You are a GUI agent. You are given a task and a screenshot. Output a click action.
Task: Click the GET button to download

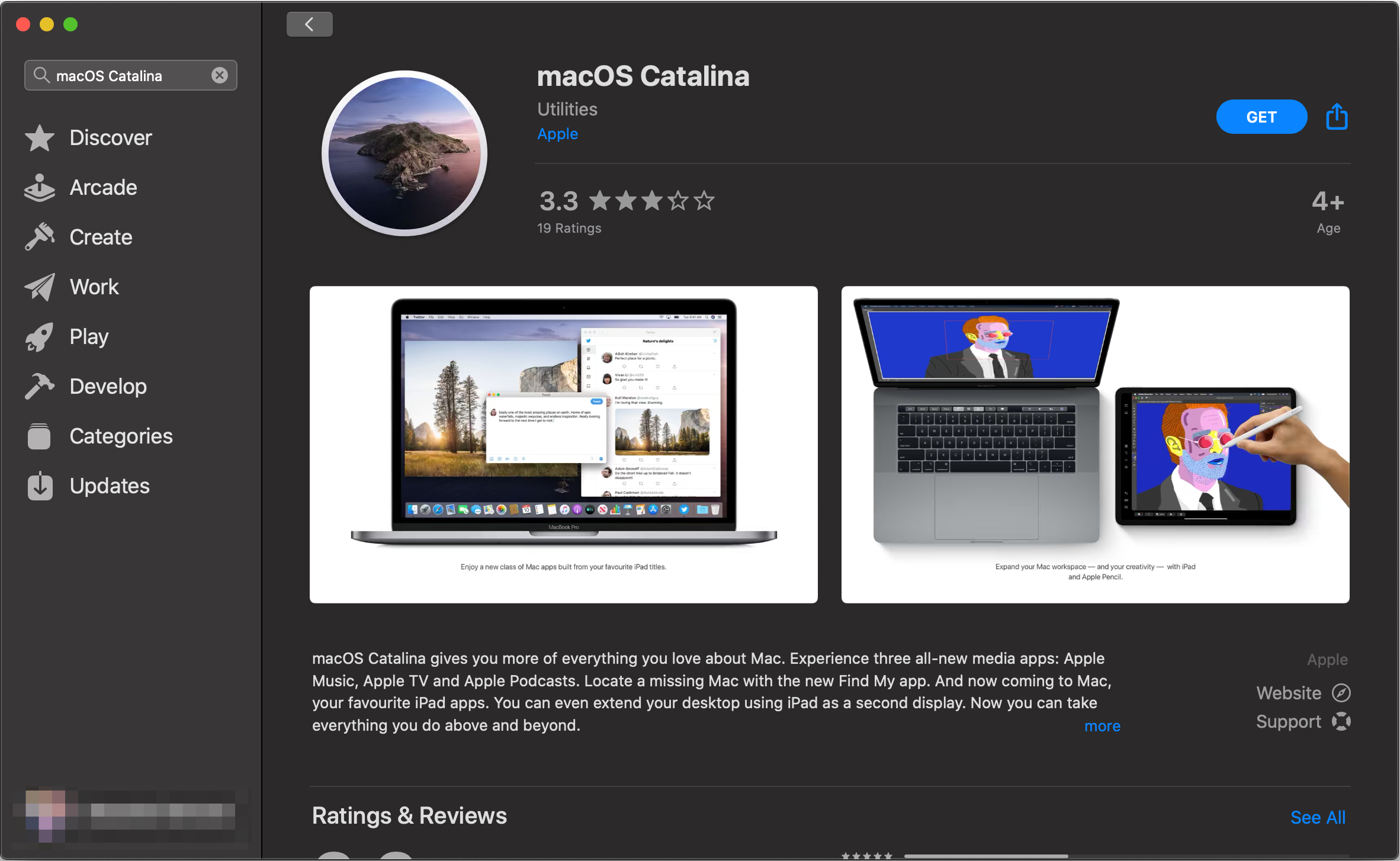coord(1261,117)
